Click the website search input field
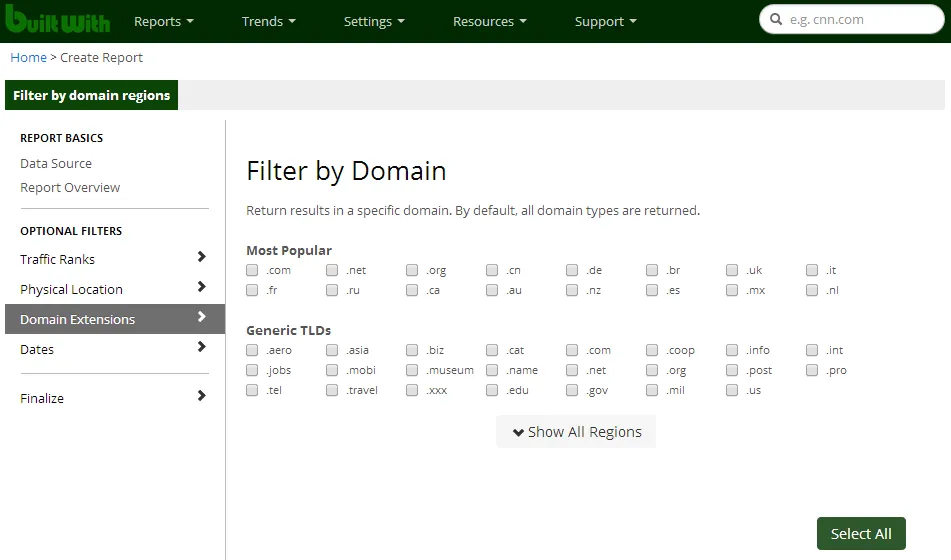This screenshot has height=560, width=951. point(860,19)
